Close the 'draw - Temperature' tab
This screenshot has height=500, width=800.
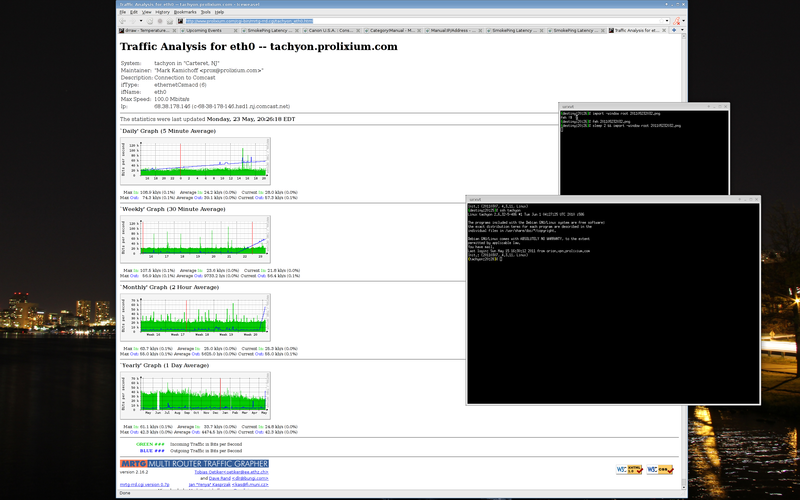[x=174, y=31]
